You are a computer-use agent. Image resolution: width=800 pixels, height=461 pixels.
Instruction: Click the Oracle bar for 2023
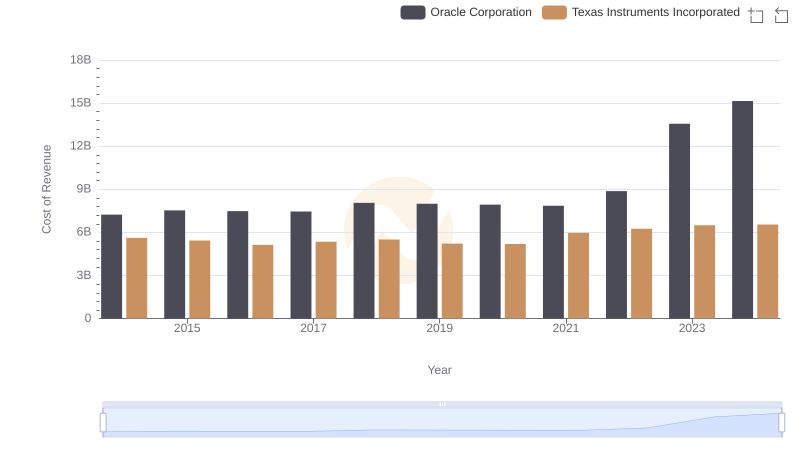point(679,221)
